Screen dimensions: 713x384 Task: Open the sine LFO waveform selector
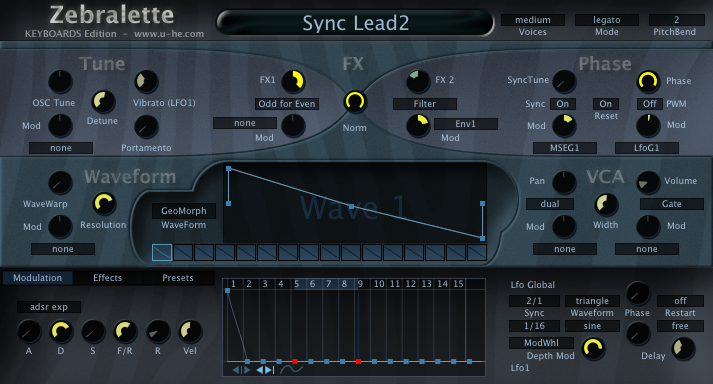point(592,326)
